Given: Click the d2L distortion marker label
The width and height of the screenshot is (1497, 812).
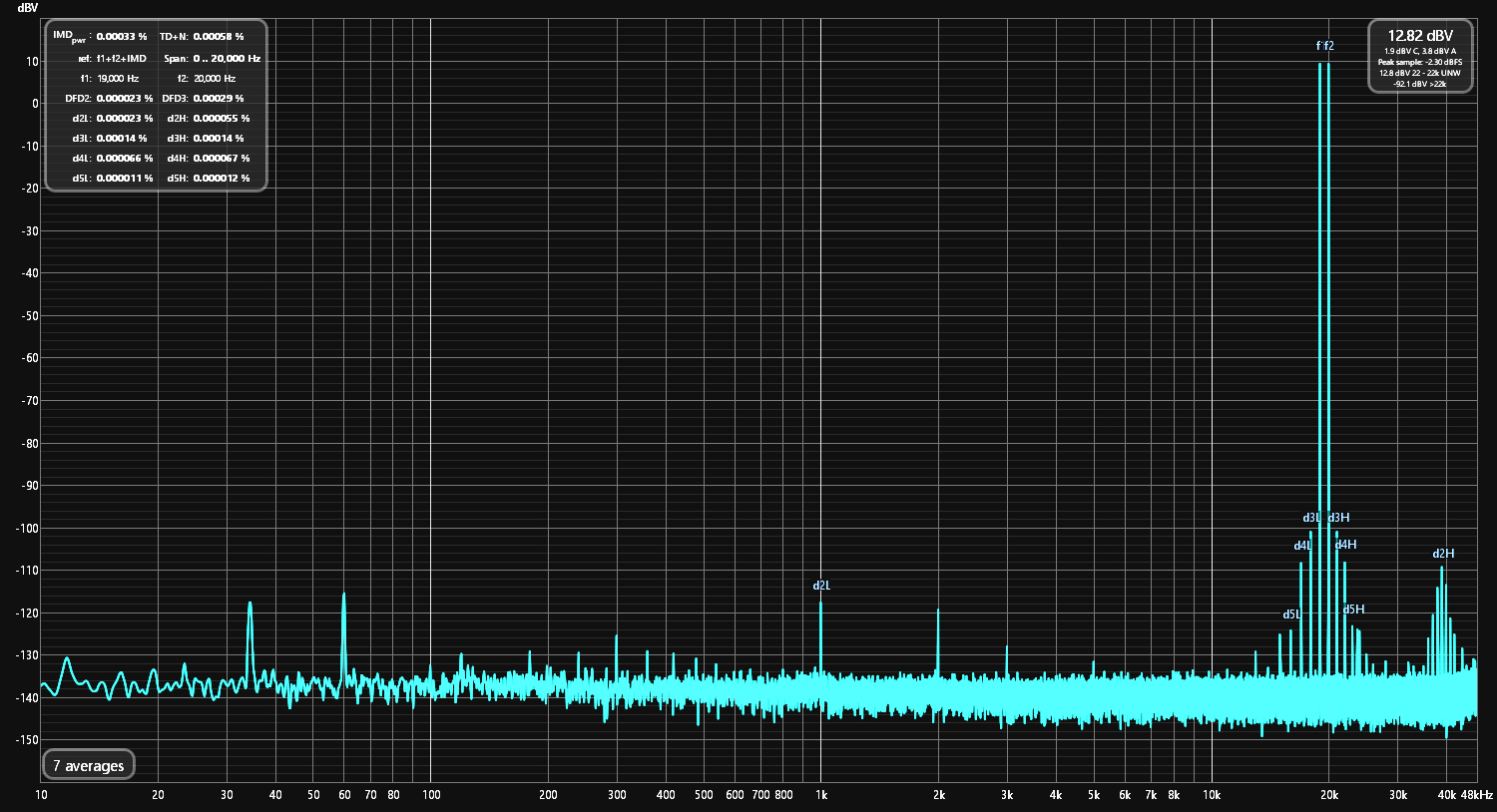Looking at the screenshot, I should (821, 586).
